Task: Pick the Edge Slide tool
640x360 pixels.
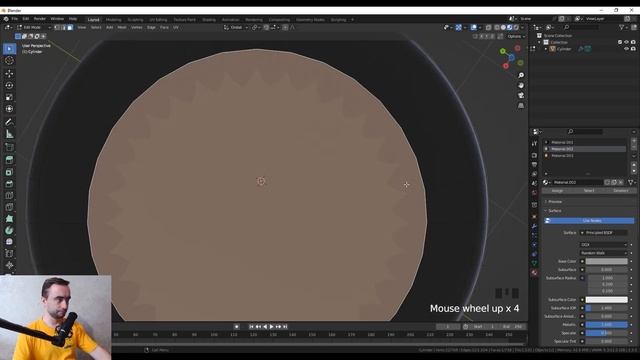Action: point(9,254)
